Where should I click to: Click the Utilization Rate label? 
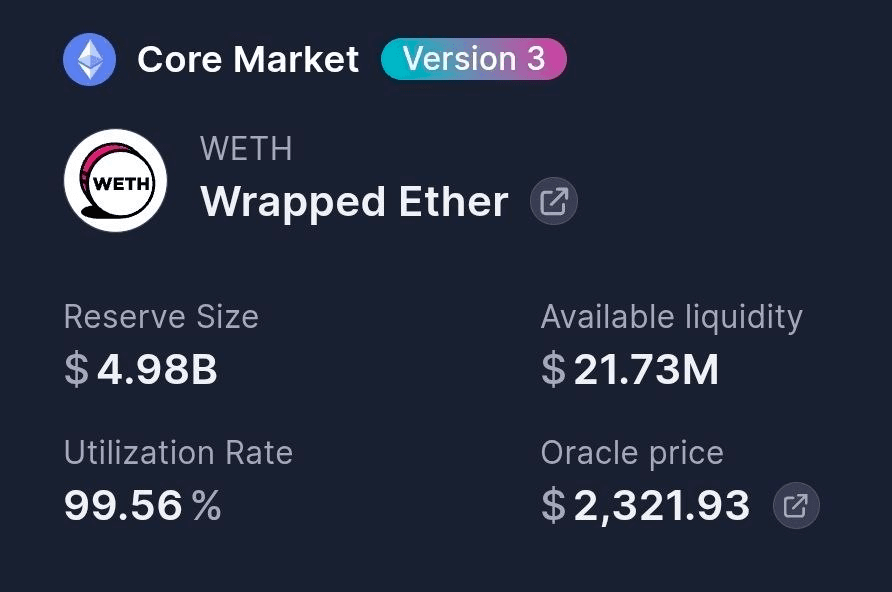[178, 453]
